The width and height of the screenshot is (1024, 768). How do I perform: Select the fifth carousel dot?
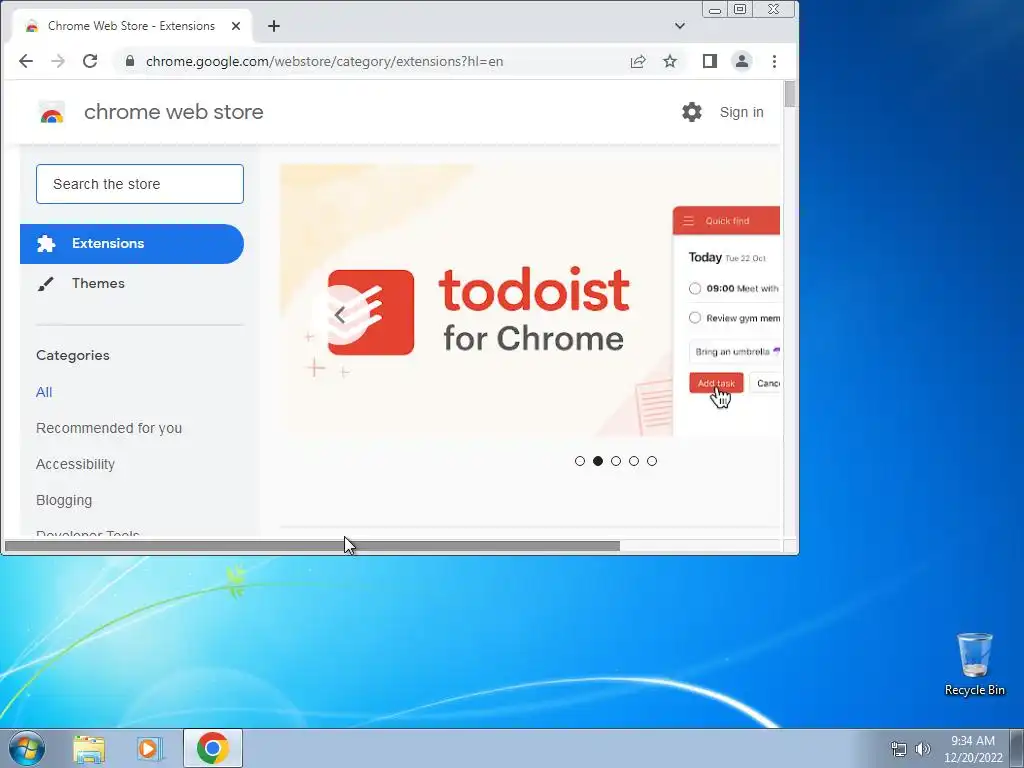(x=652, y=461)
